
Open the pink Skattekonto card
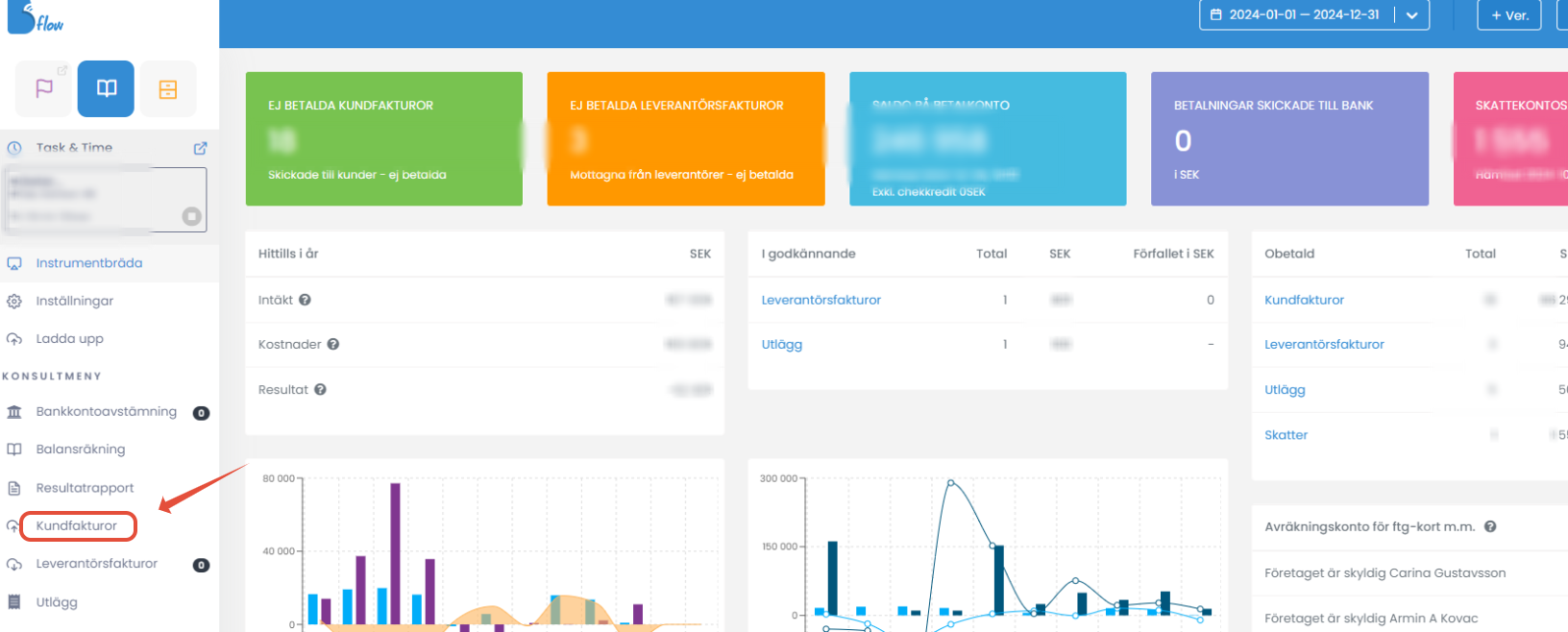pos(1510,138)
